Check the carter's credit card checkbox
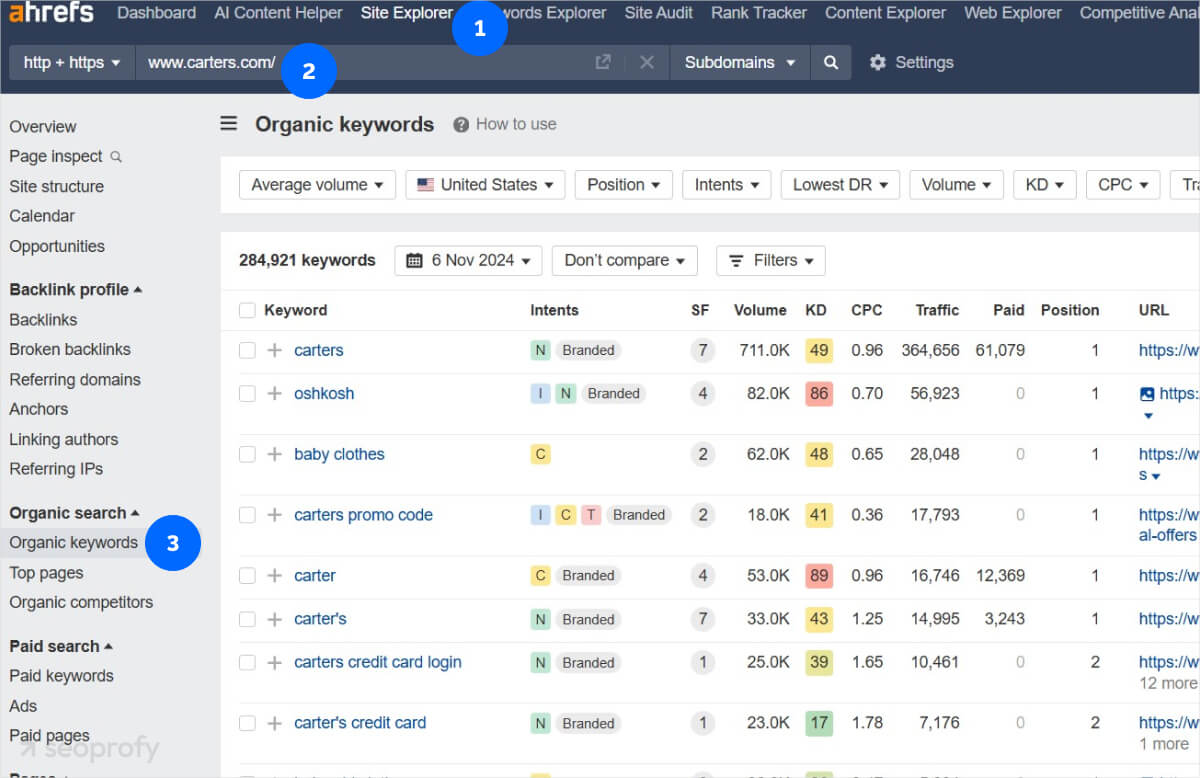 click(247, 722)
